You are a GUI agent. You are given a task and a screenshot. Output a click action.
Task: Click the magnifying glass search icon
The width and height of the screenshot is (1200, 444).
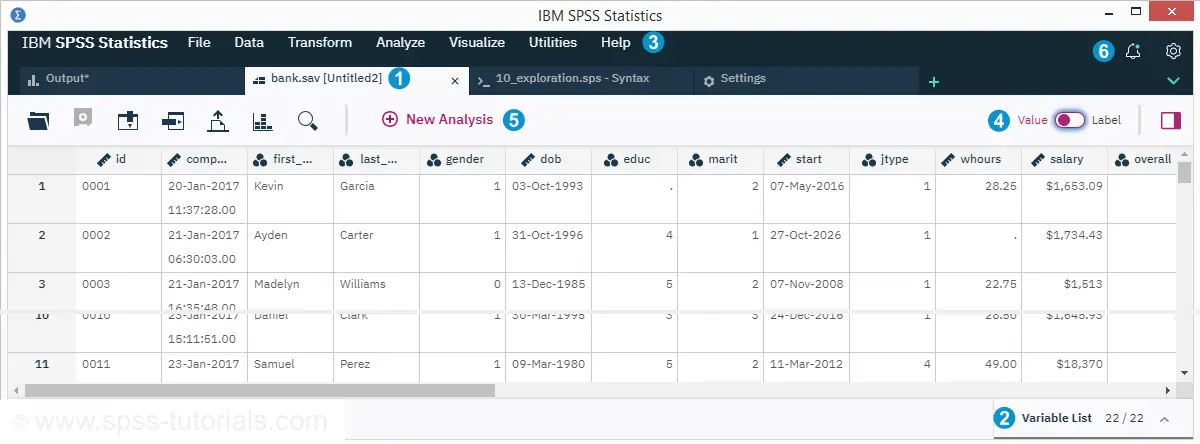pyautogui.click(x=308, y=121)
